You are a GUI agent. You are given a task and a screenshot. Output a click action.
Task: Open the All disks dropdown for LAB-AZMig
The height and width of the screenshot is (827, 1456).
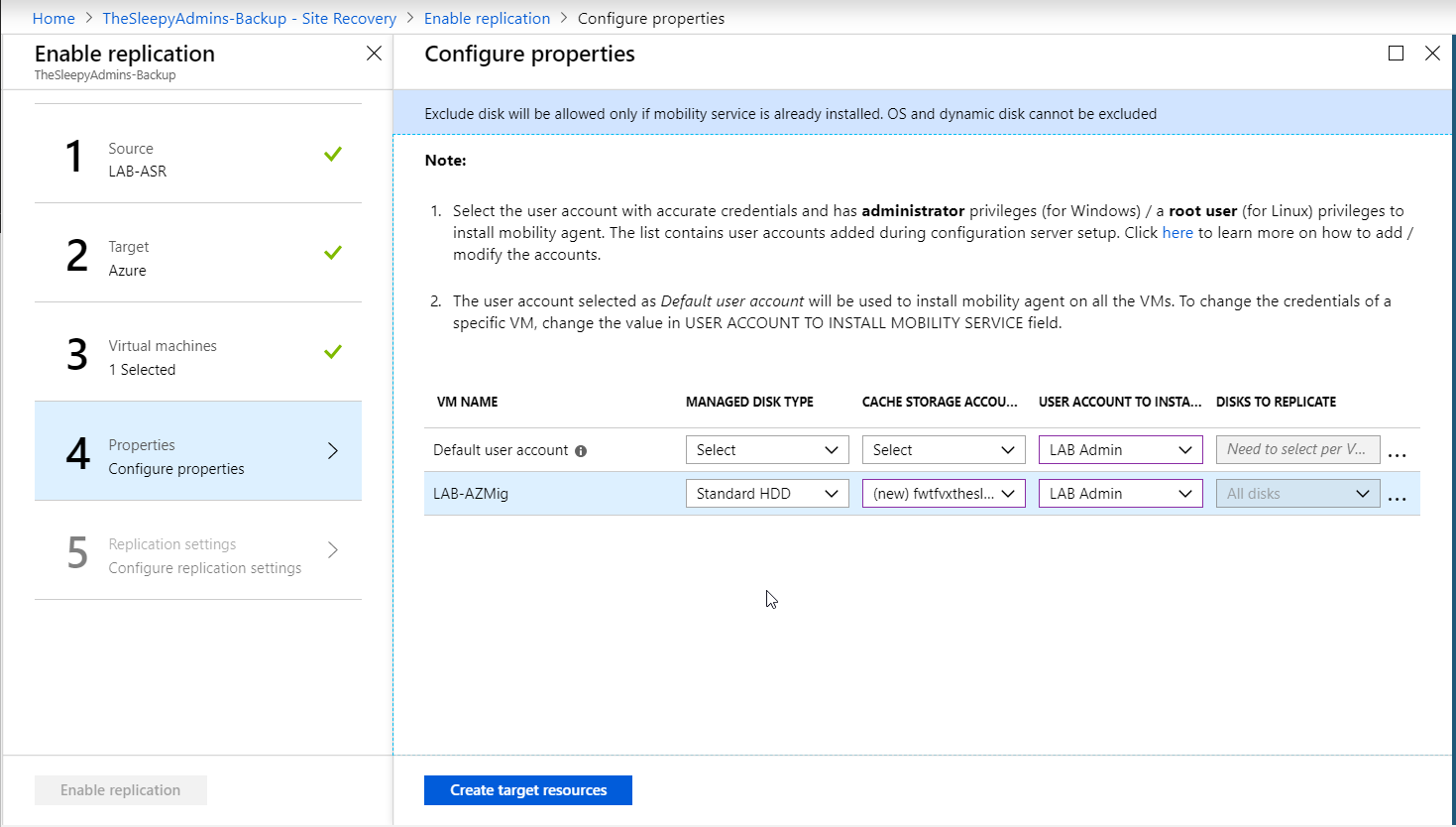click(x=1297, y=494)
